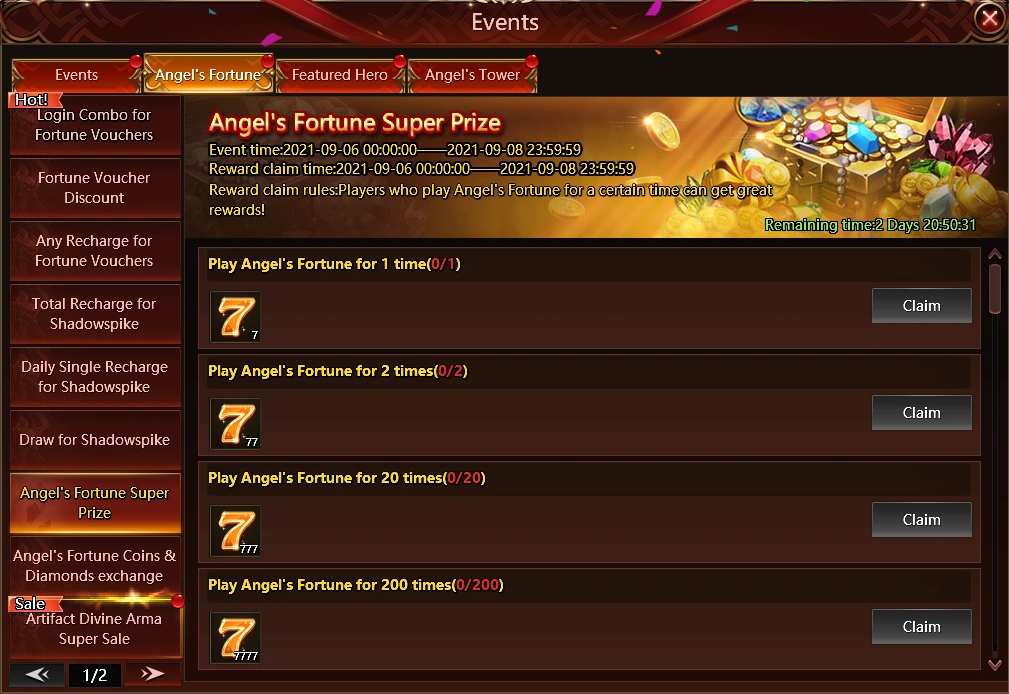Image resolution: width=1009 pixels, height=694 pixels.
Task: Click the 7777 reward icon for 200 times play
Action: (x=236, y=637)
